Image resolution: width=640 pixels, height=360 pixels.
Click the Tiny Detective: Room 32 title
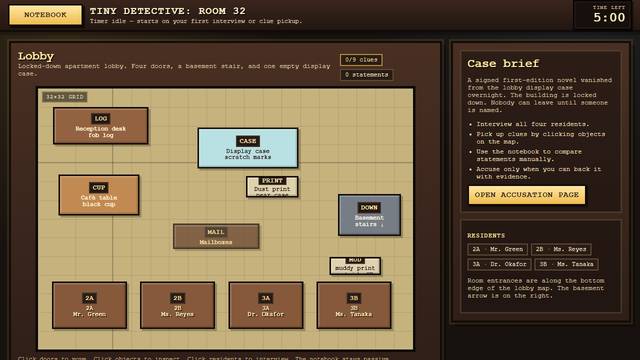(x=168, y=11)
